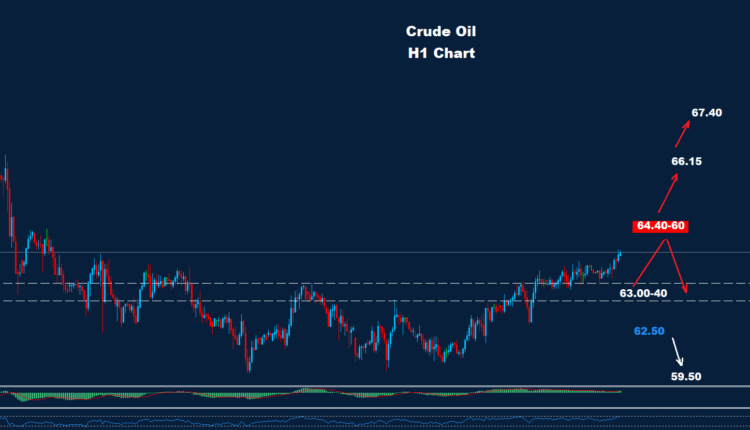Select the 59.50 downside target label
Viewport: 750px width, 430px height.
(x=686, y=376)
